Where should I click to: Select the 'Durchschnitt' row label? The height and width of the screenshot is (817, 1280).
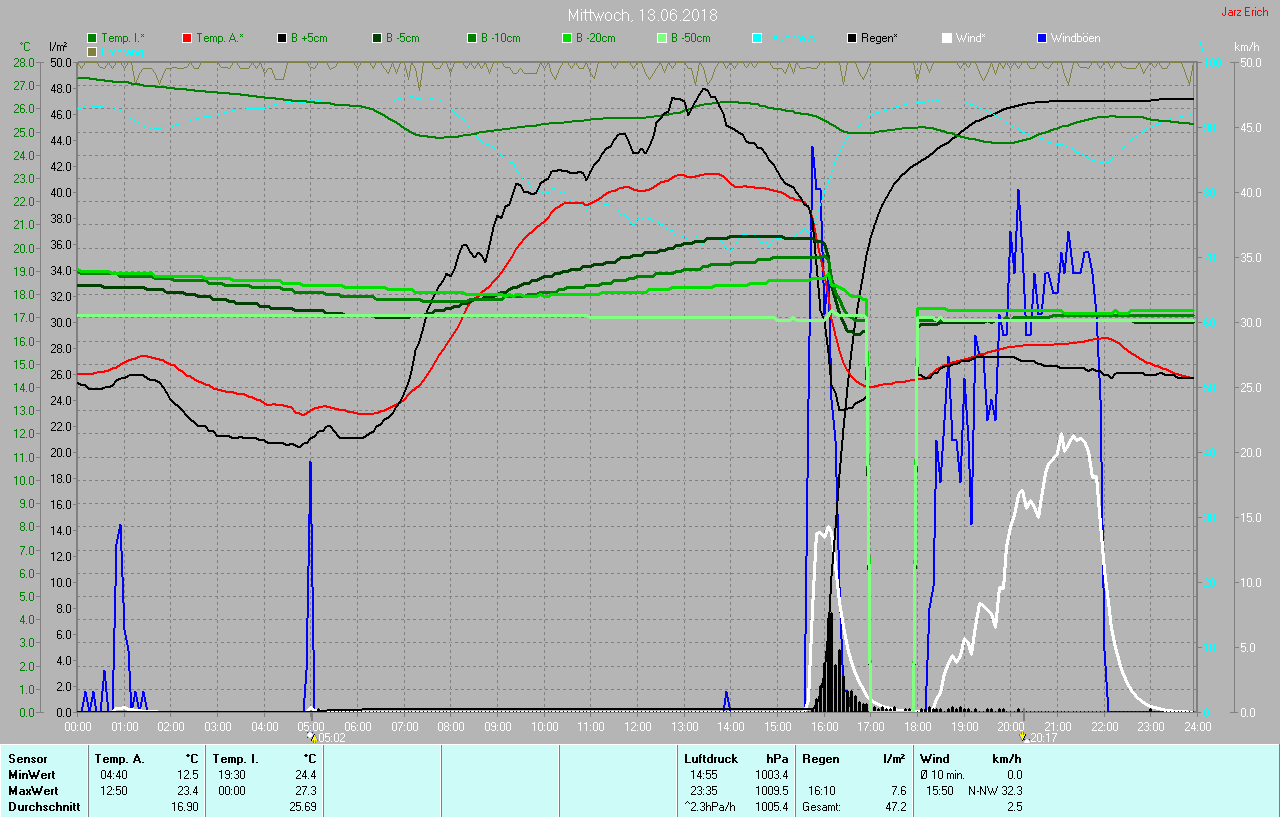[44, 807]
